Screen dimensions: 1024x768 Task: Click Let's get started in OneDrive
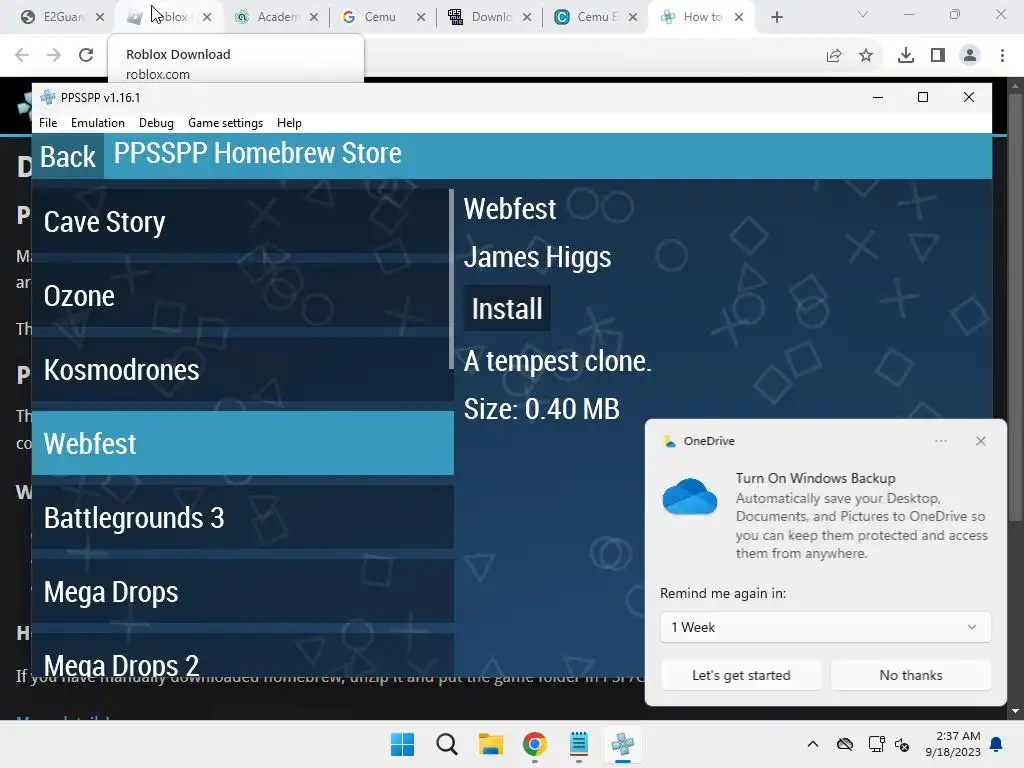741,675
